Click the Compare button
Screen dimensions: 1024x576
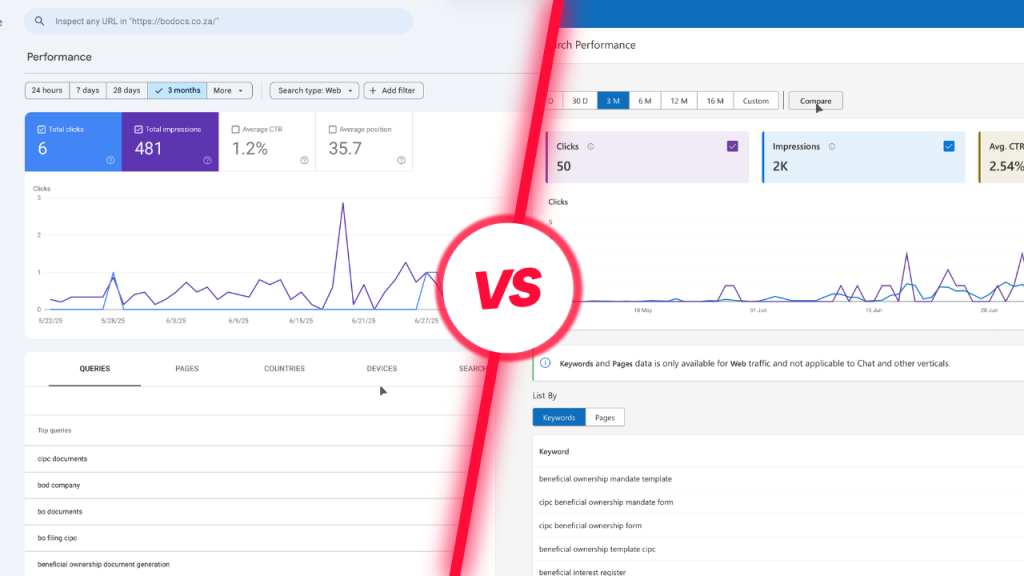point(815,101)
